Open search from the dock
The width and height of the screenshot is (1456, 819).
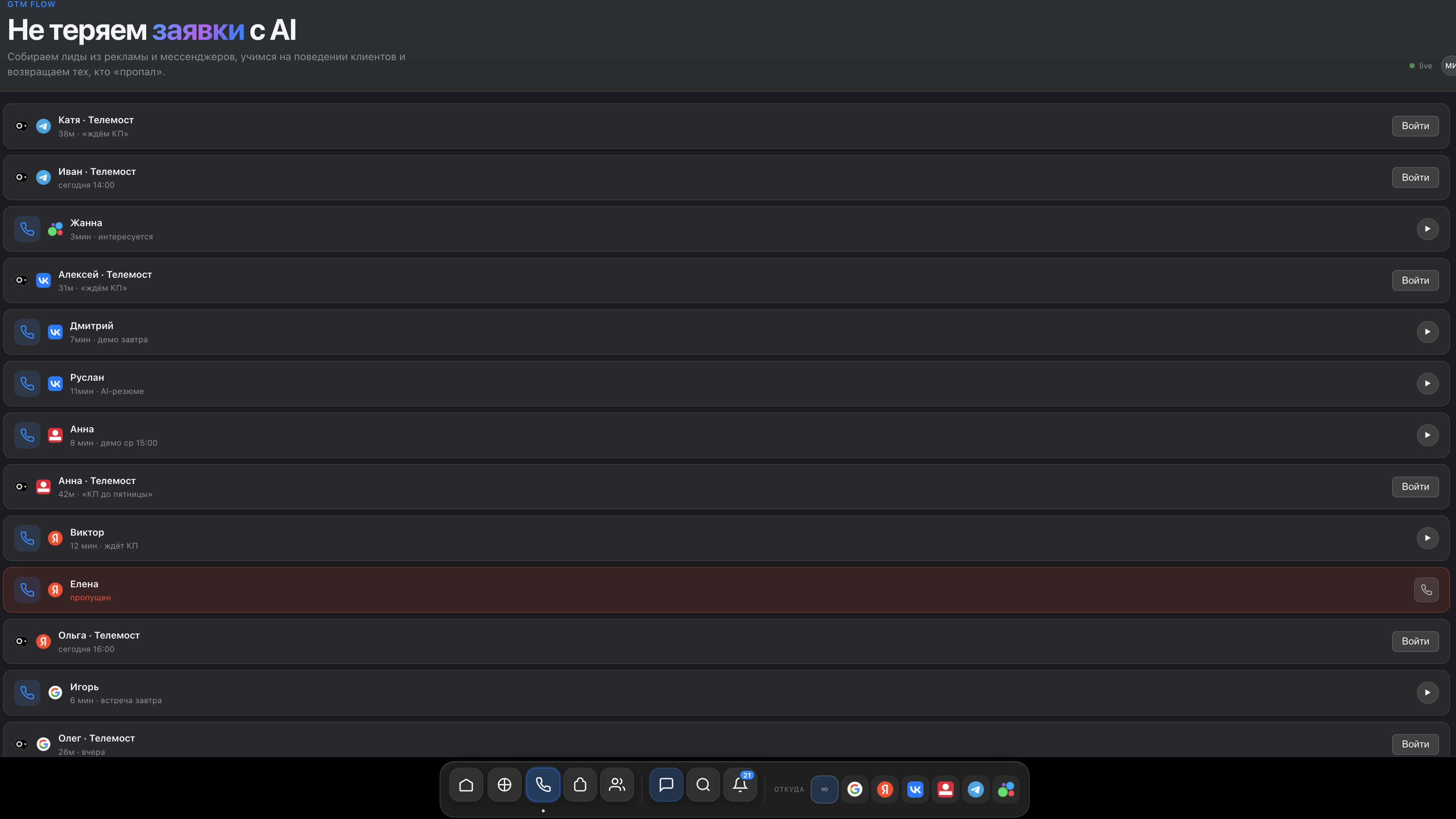[703, 785]
